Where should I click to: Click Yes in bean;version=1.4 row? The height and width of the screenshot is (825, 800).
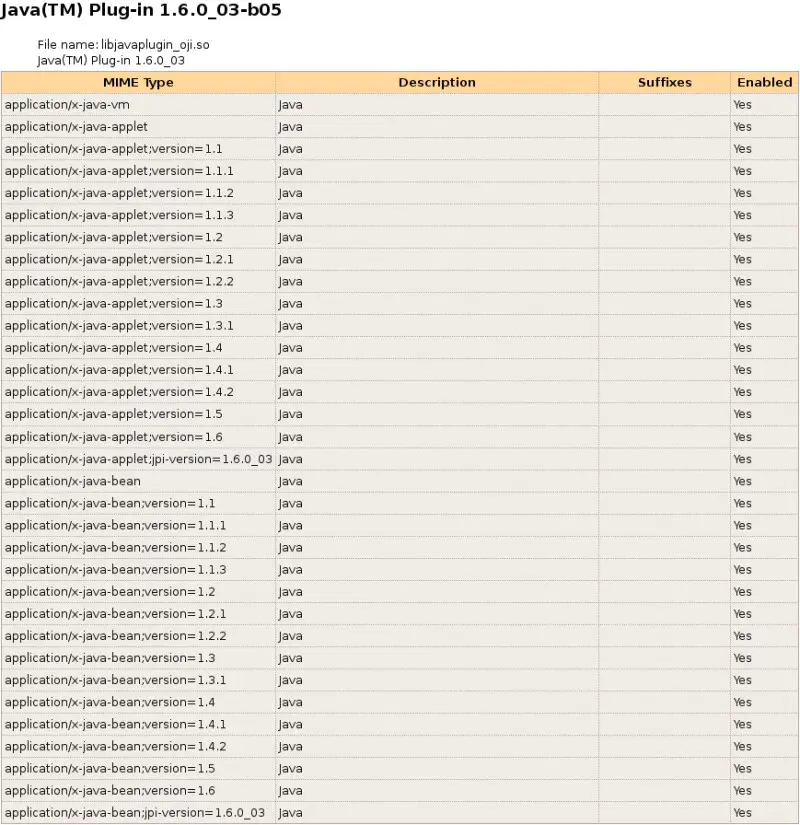pos(743,702)
